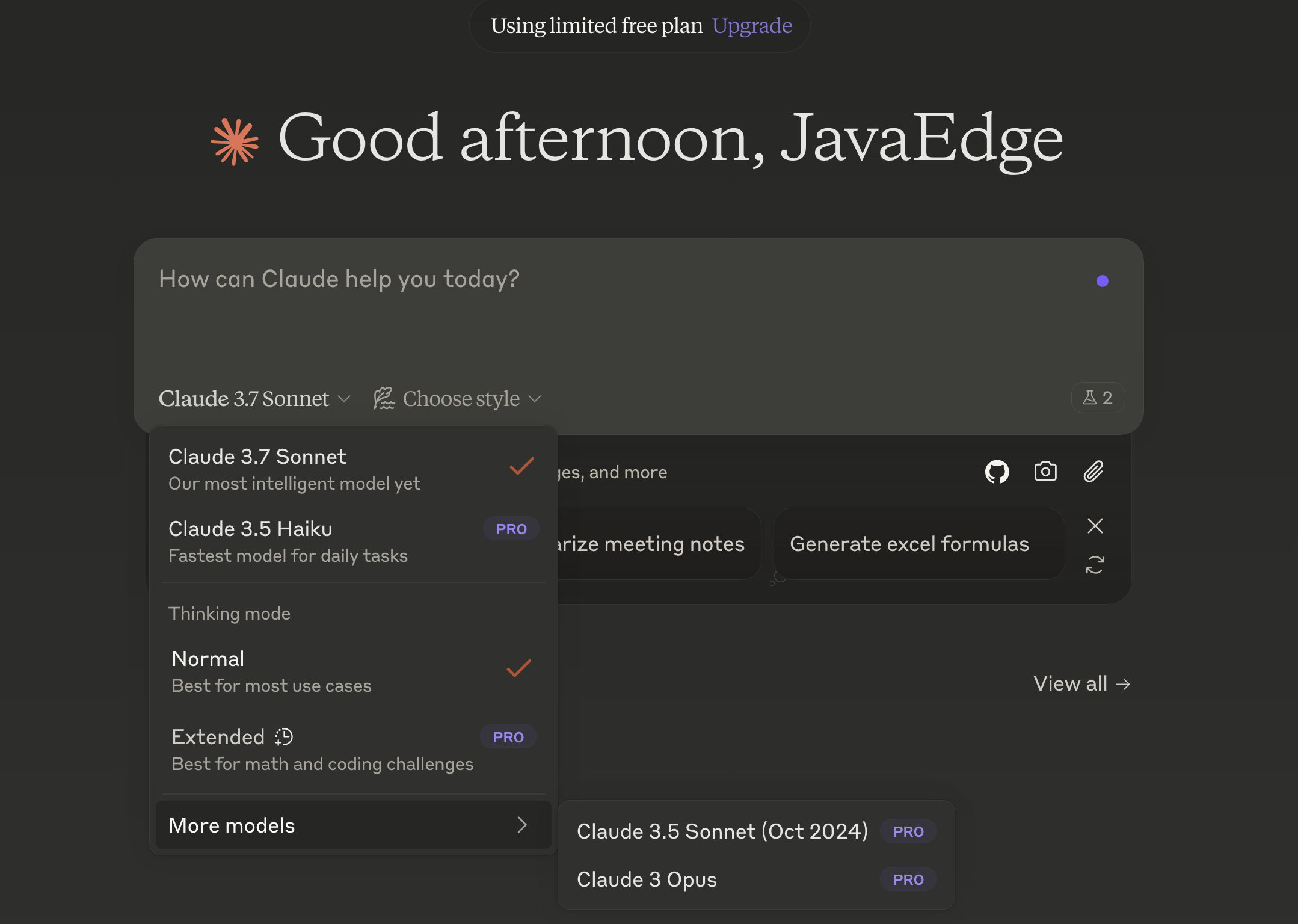The width and height of the screenshot is (1298, 924).
Task: Click the refresh suggestions icon
Action: tap(1095, 565)
